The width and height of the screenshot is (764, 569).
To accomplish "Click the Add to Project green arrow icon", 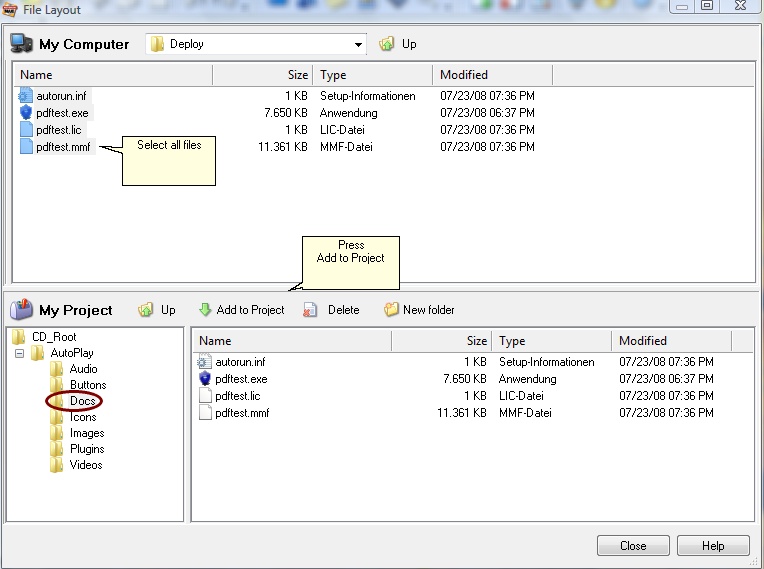I will pos(205,310).
